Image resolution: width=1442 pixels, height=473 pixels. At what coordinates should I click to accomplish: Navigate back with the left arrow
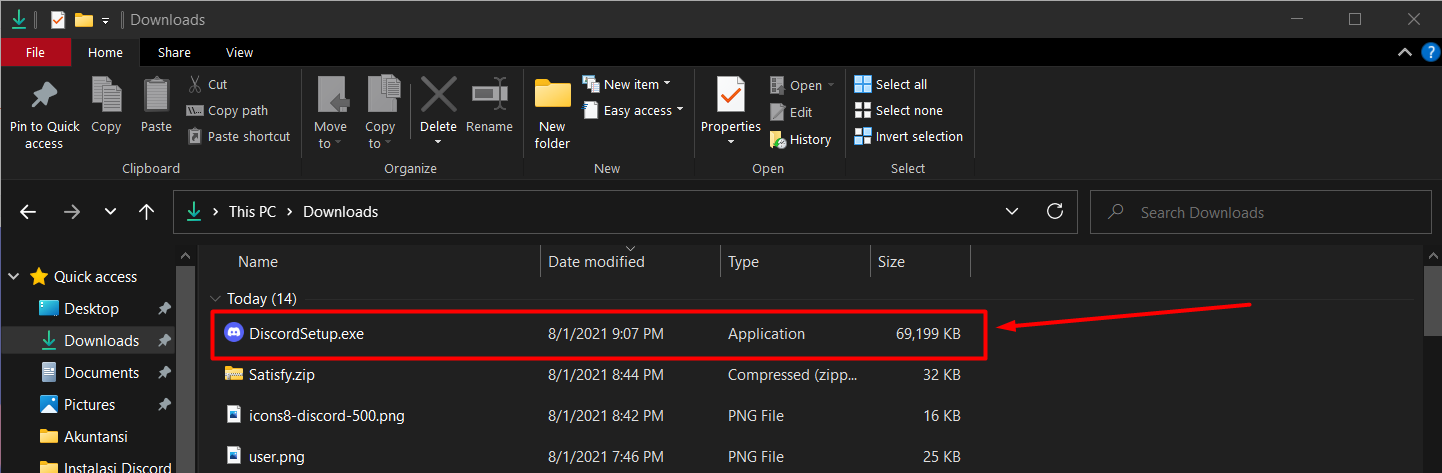pyautogui.click(x=28, y=212)
